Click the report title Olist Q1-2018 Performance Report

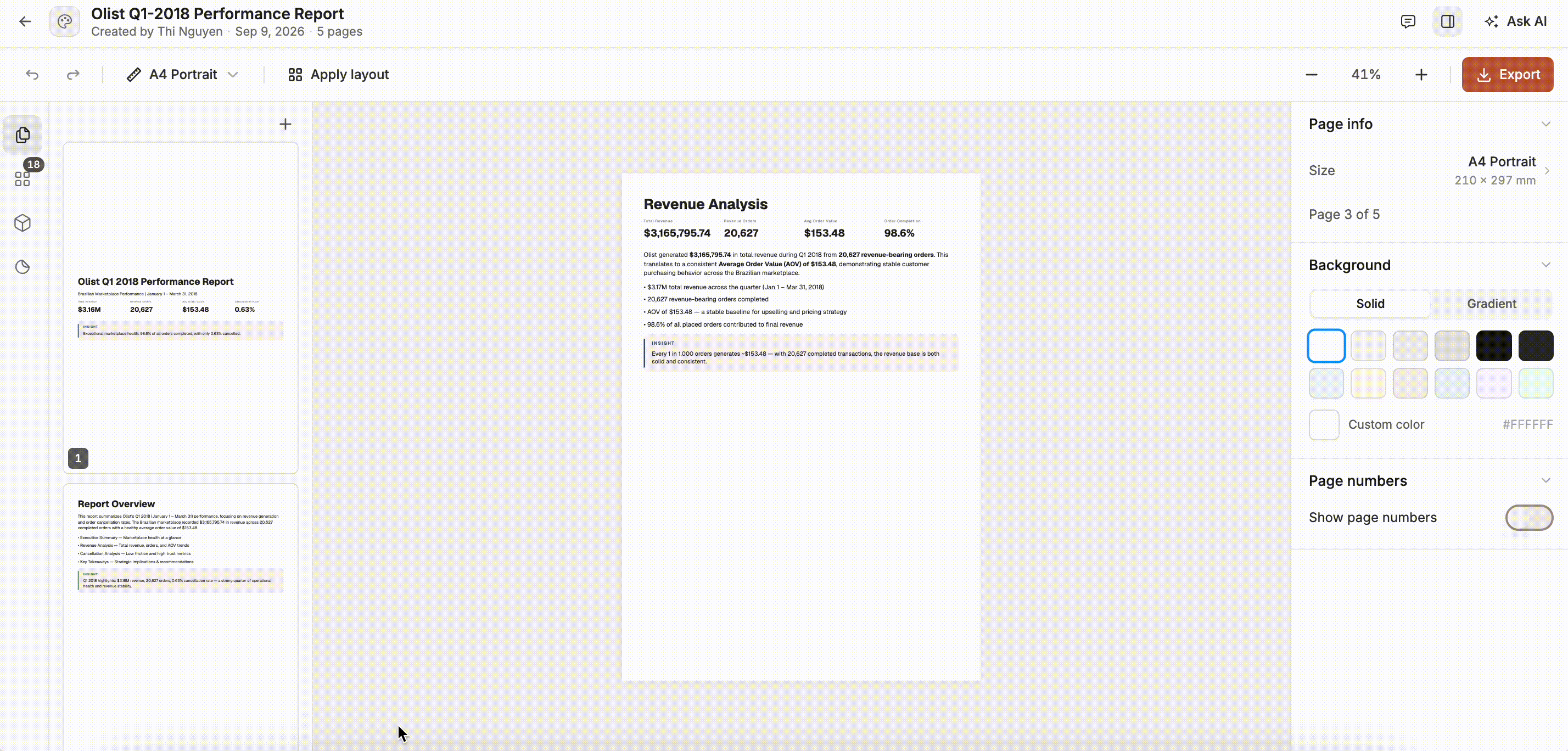pyautogui.click(x=217, y=13)
